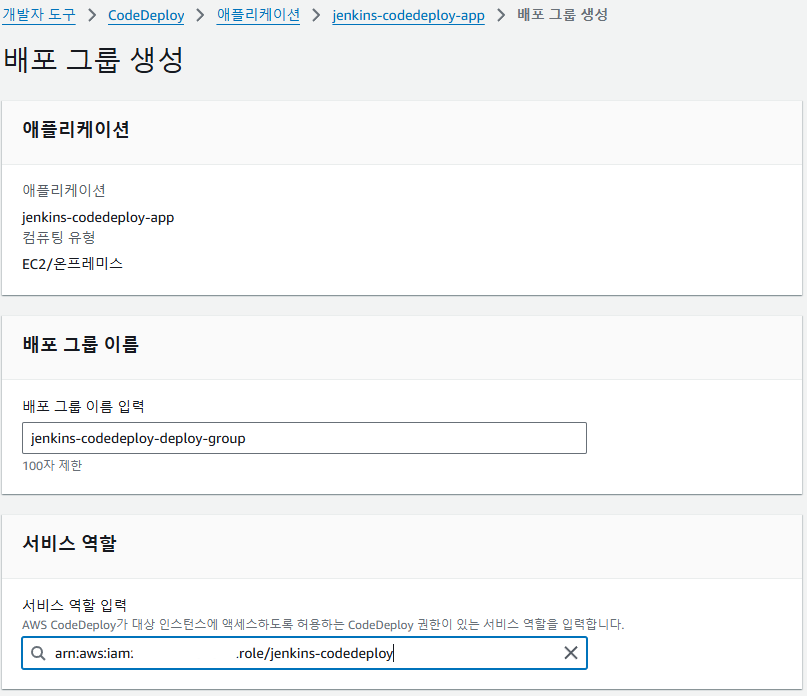Click the 배포 그룹 이름 section heading
807x696 pixels.
tap(80, 344)
